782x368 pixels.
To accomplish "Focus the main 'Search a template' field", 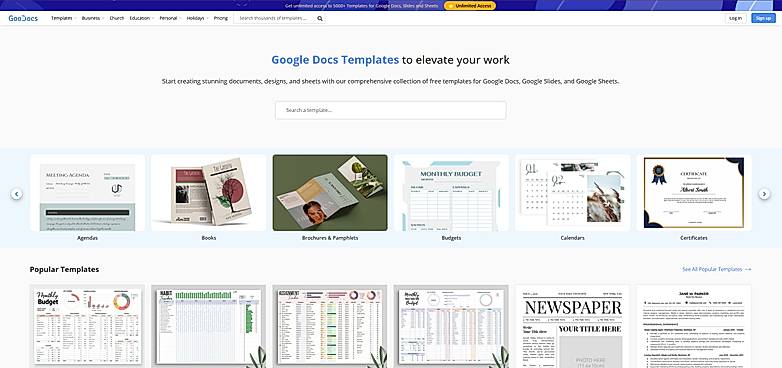I will 391,110.
